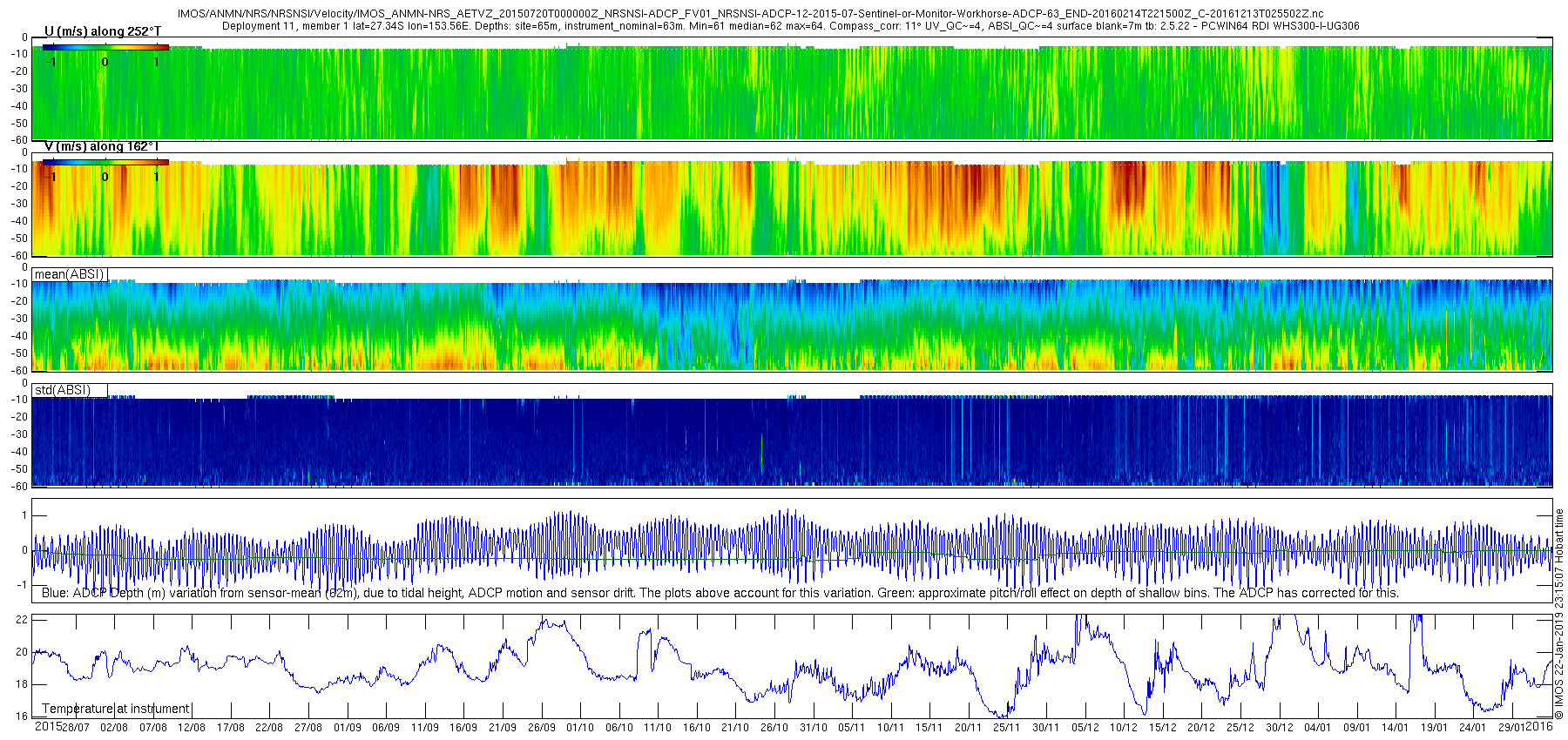1568x740 pixels.
Task: Click the Temperature at instrument label
Action: (116, 709)
